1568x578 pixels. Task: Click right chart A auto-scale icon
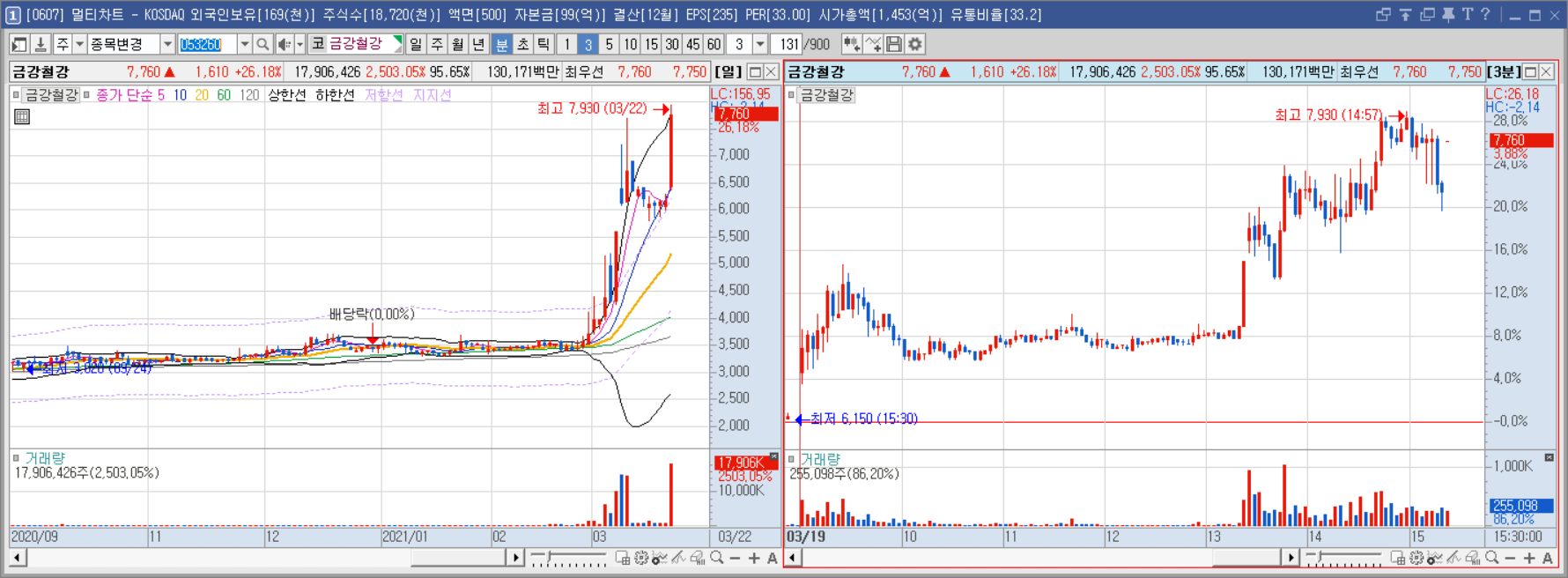1548,558
